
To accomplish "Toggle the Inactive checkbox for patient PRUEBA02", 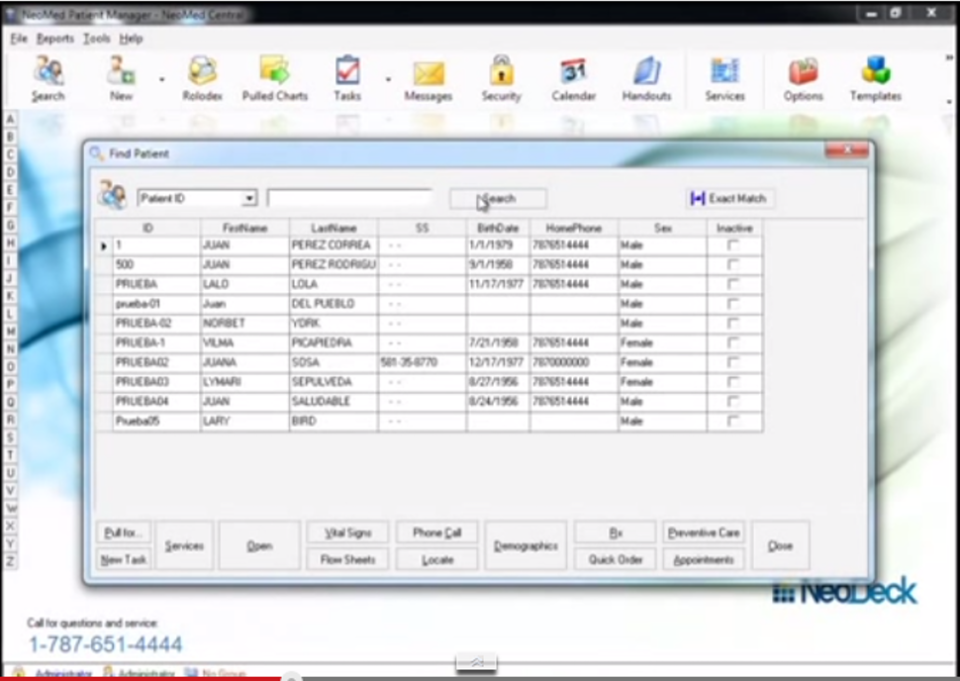I will coord(734,362).
